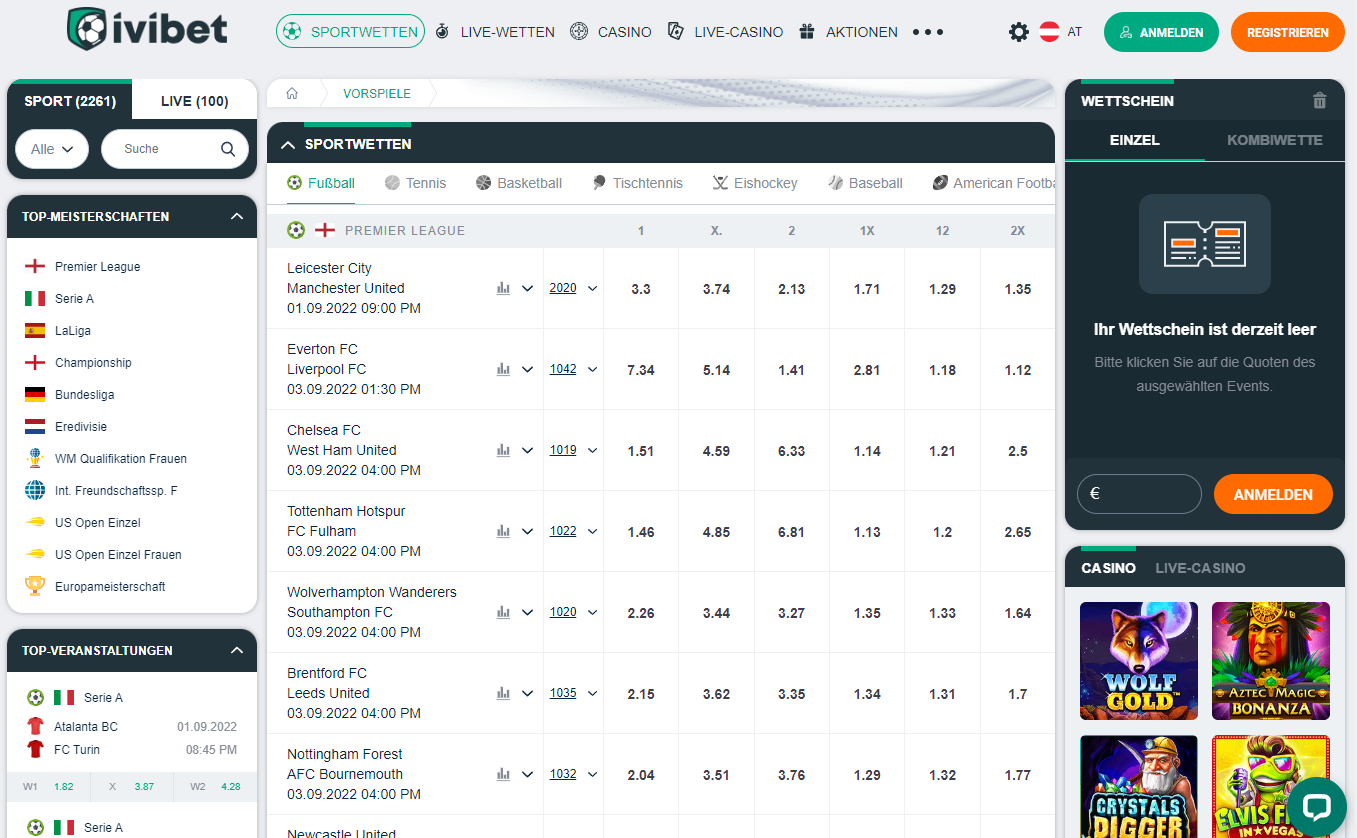Expand additional markets for Everton vs Liverpool
Image resolution: width=1357 pixels, height=838 pixels.
pyautogui.click(x=528, y=368)
